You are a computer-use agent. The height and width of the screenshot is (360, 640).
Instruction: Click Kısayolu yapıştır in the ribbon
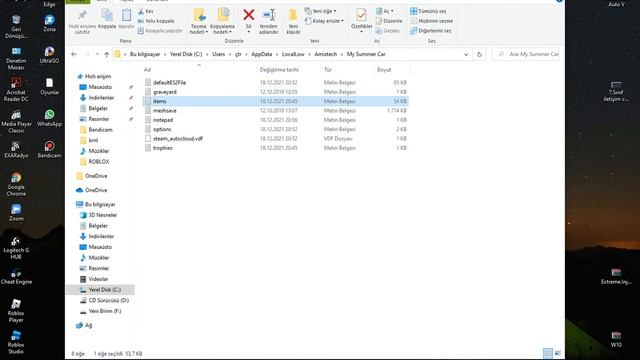[160, 31]
